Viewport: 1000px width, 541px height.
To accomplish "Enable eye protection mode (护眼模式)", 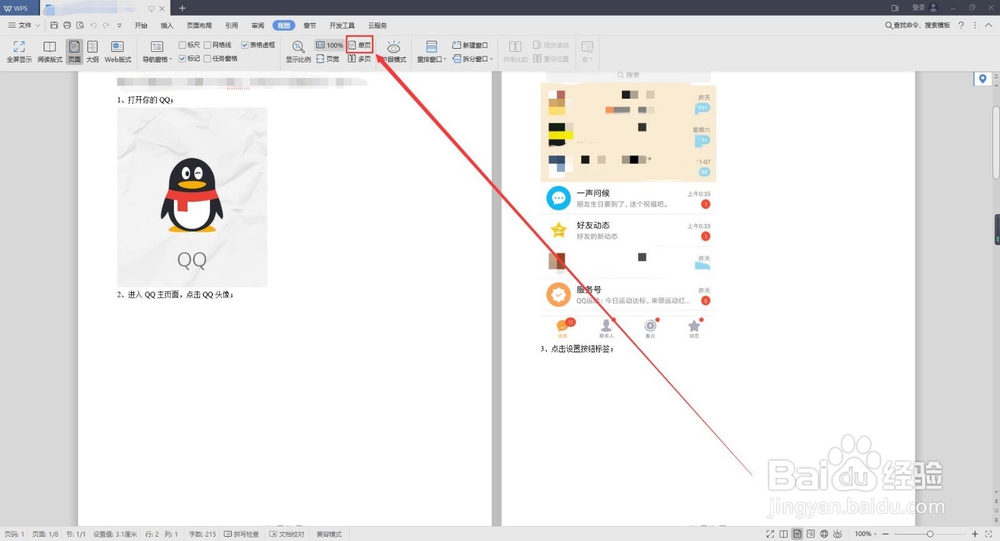I will coord(393,51).
